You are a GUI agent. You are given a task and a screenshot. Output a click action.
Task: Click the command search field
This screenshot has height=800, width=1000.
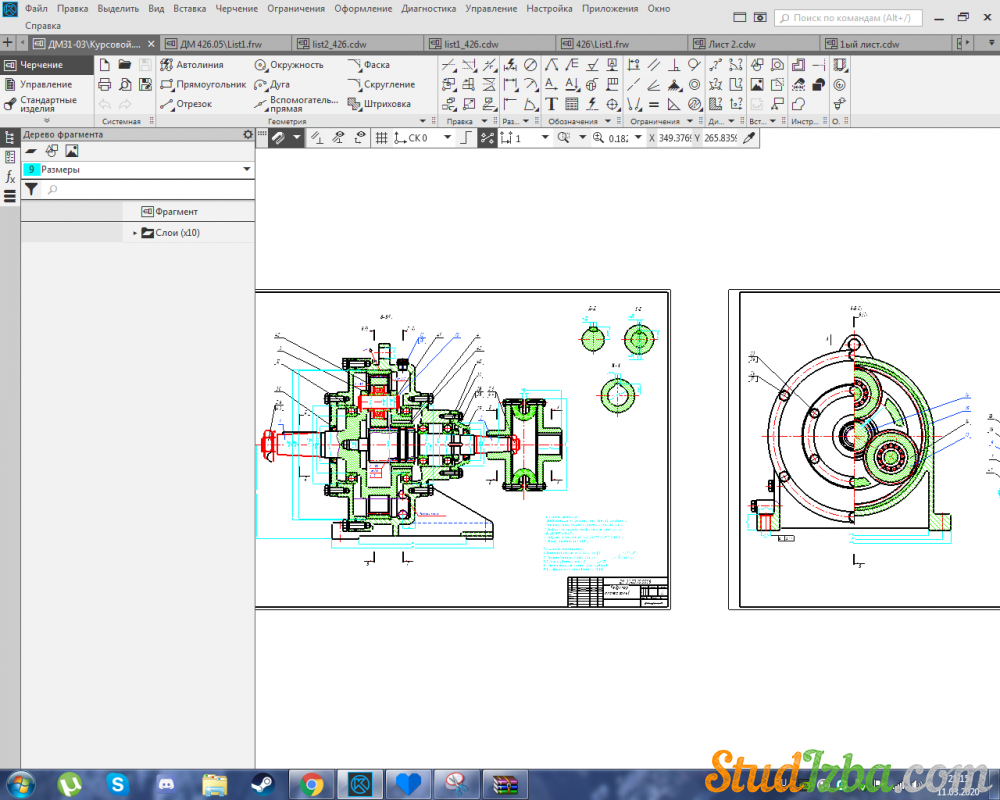point(849,18)
